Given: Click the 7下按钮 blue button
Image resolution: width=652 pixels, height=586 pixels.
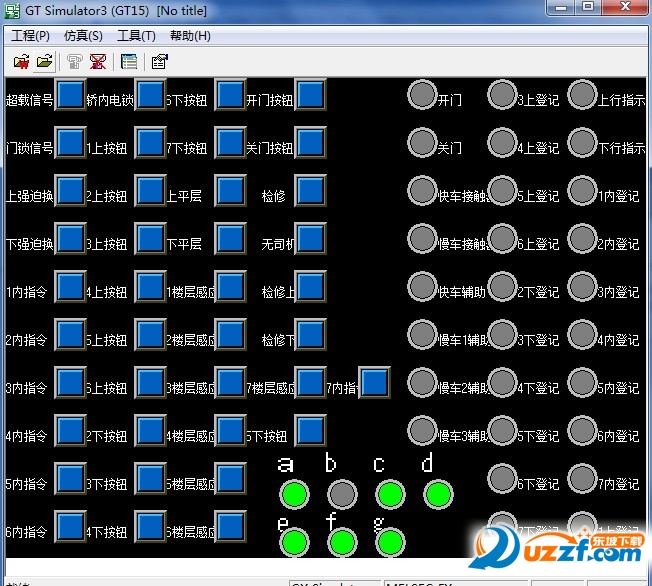Looking at the screenshot, I should [x=230, y=143].
